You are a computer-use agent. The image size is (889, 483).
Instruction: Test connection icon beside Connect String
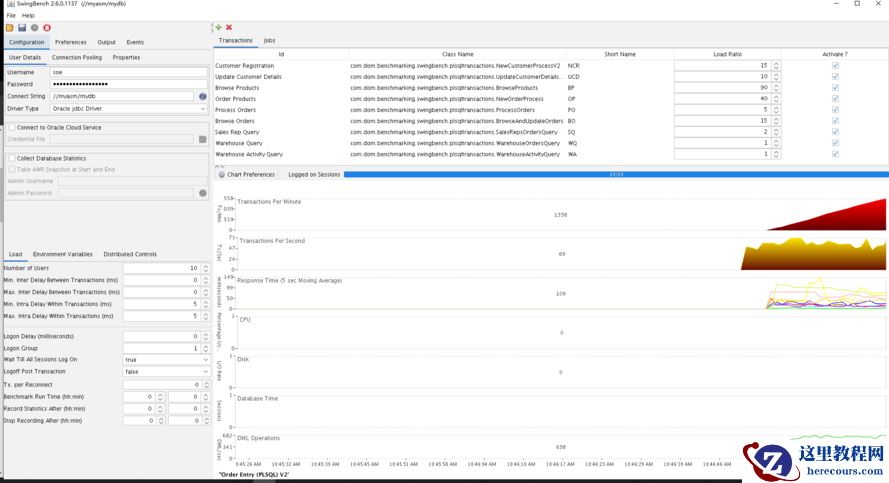pos(202,97)
